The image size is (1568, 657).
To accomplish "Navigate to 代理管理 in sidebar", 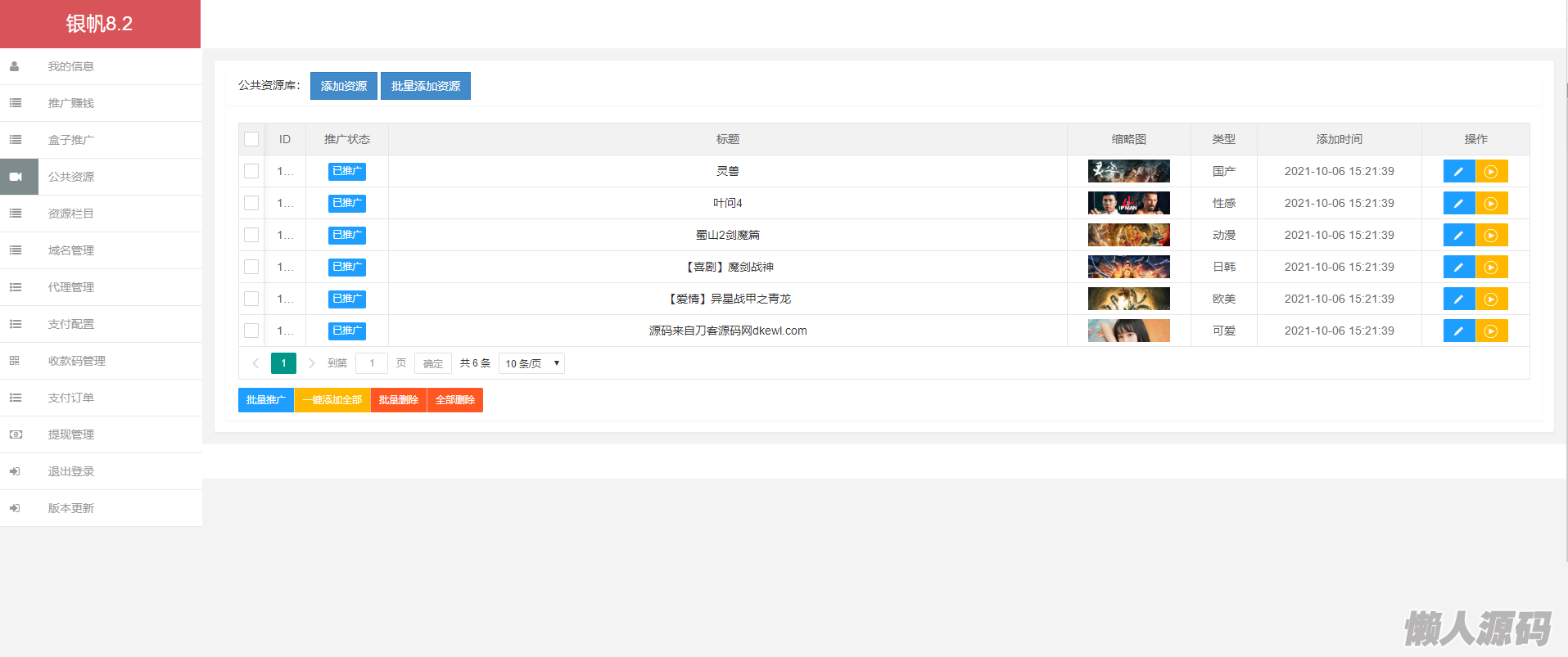I will pyautogui.click(x=101, y=287).
